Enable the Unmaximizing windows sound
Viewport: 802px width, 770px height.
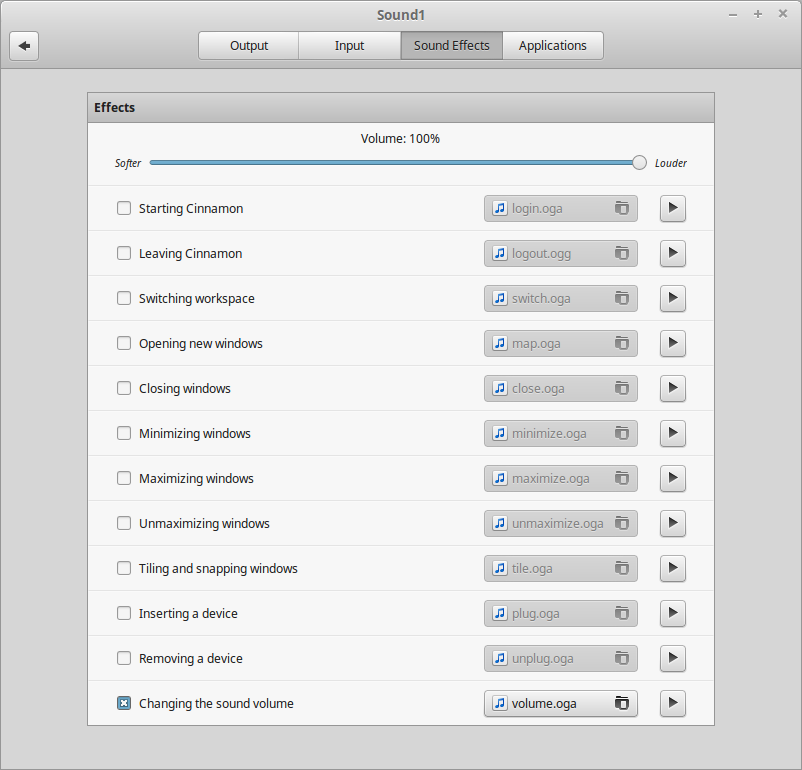click(x=124, y=523)
